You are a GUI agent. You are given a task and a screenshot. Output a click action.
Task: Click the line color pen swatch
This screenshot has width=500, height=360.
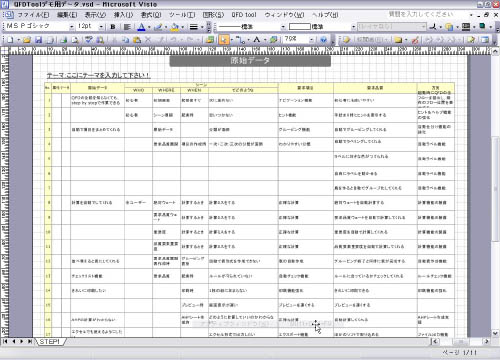point(158,27)
